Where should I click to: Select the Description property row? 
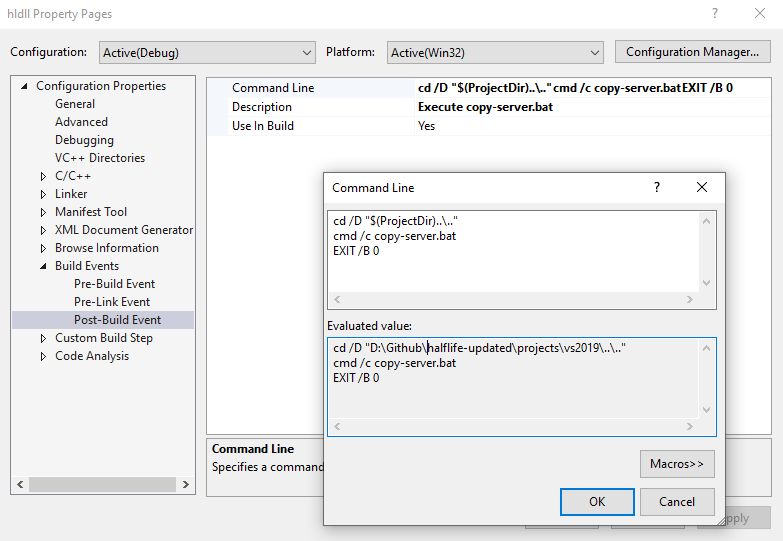(488, 107)
